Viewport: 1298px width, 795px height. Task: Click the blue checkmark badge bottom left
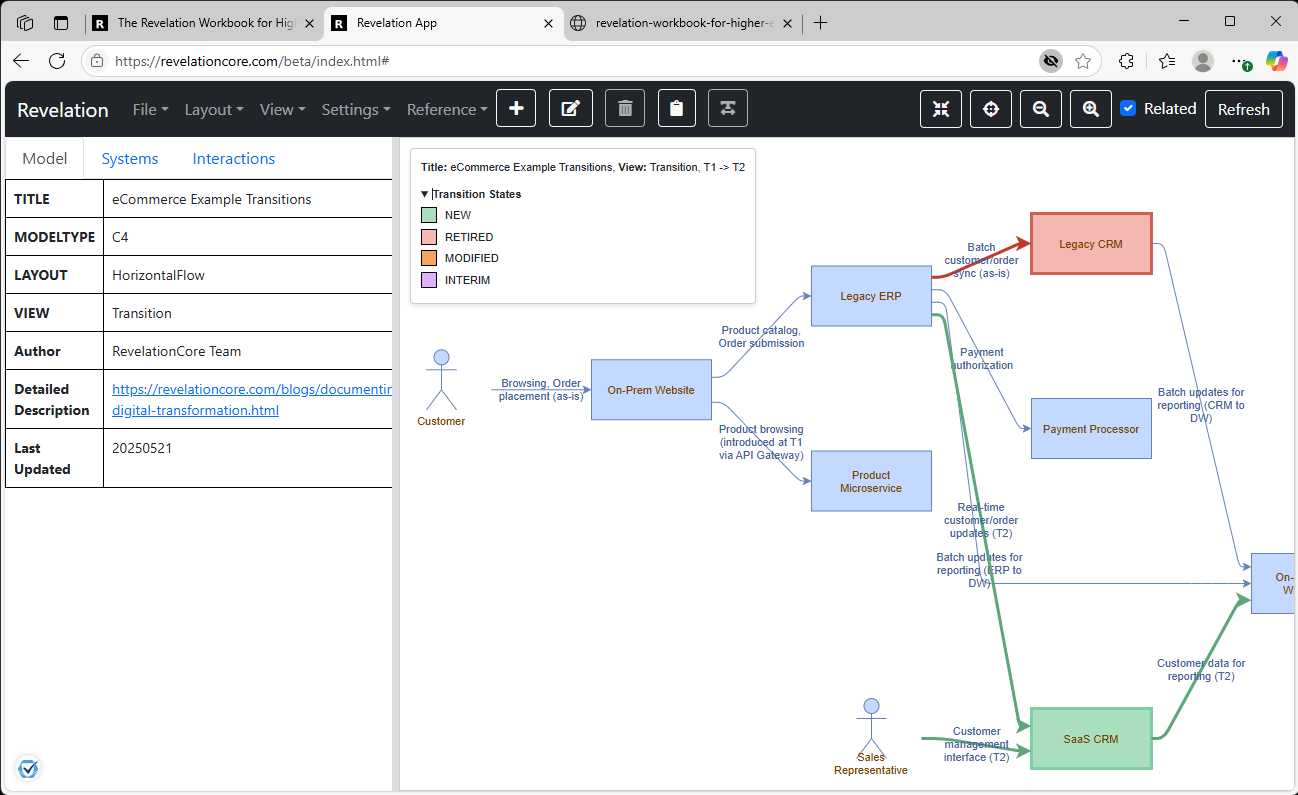coord(28,768)
